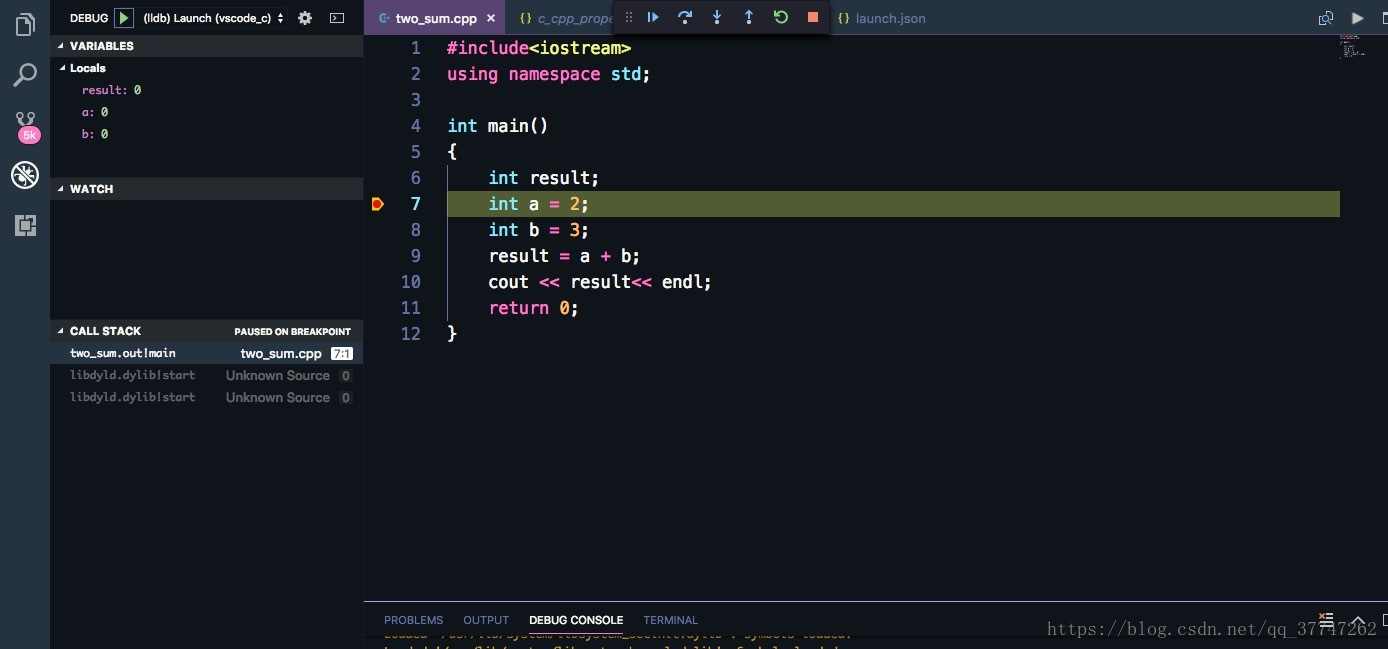This screenshot has height=649, width=1388.
Task: Toggle the breakpoint on line 7
Action: pyautogui.click(x=377, y=204)
